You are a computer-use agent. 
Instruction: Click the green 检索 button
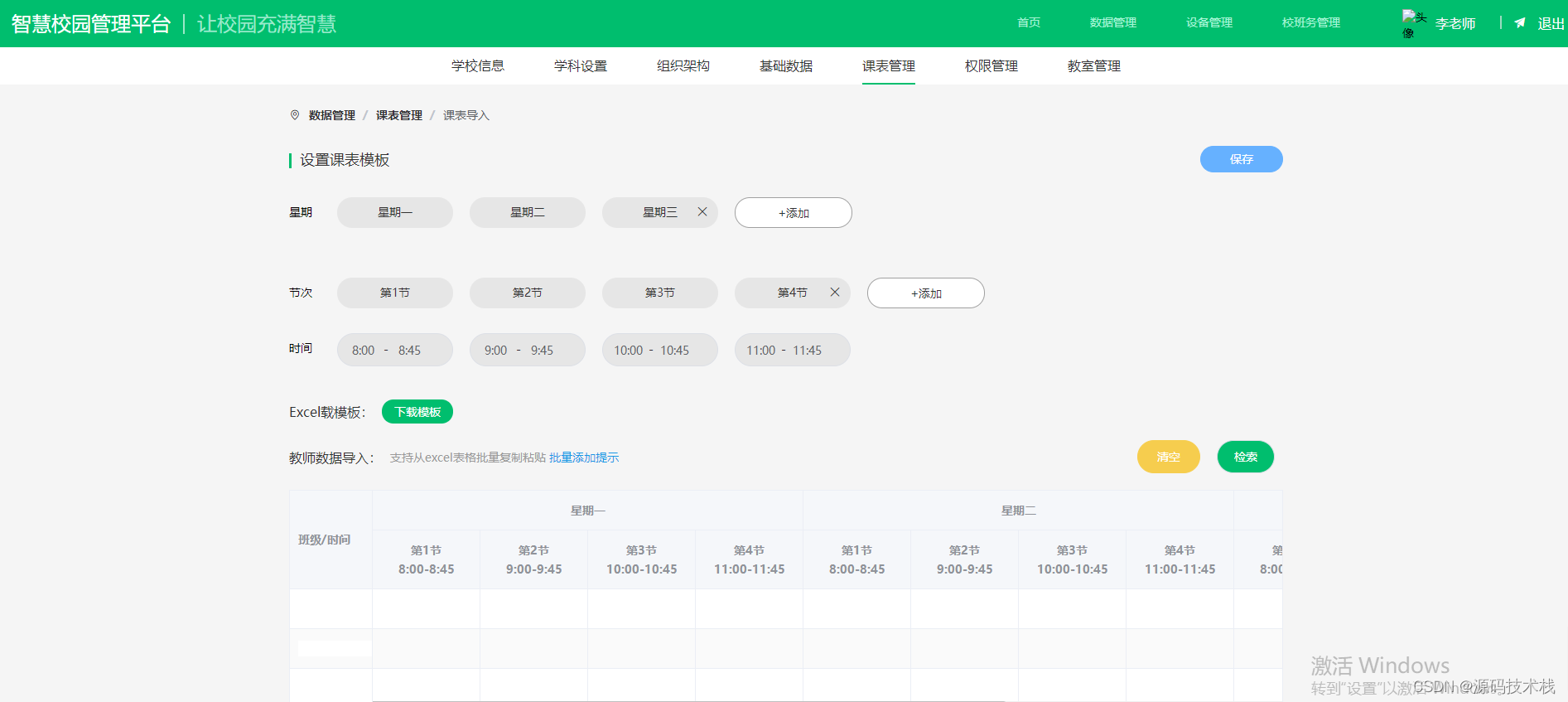click(x=1246, y=457)
